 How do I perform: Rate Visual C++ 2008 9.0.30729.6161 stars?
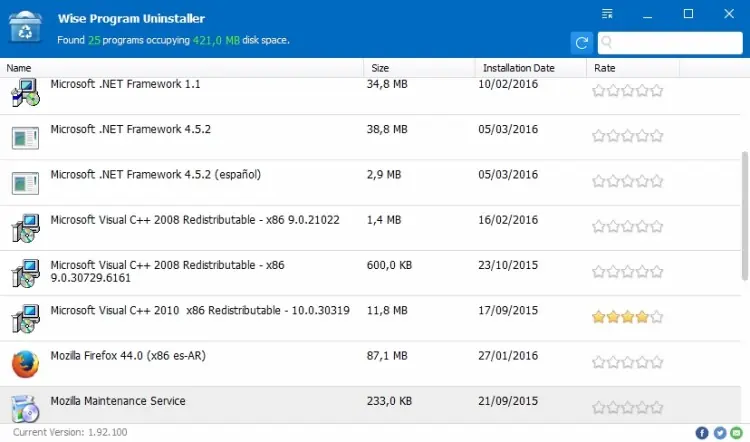[x=628, y=272]
